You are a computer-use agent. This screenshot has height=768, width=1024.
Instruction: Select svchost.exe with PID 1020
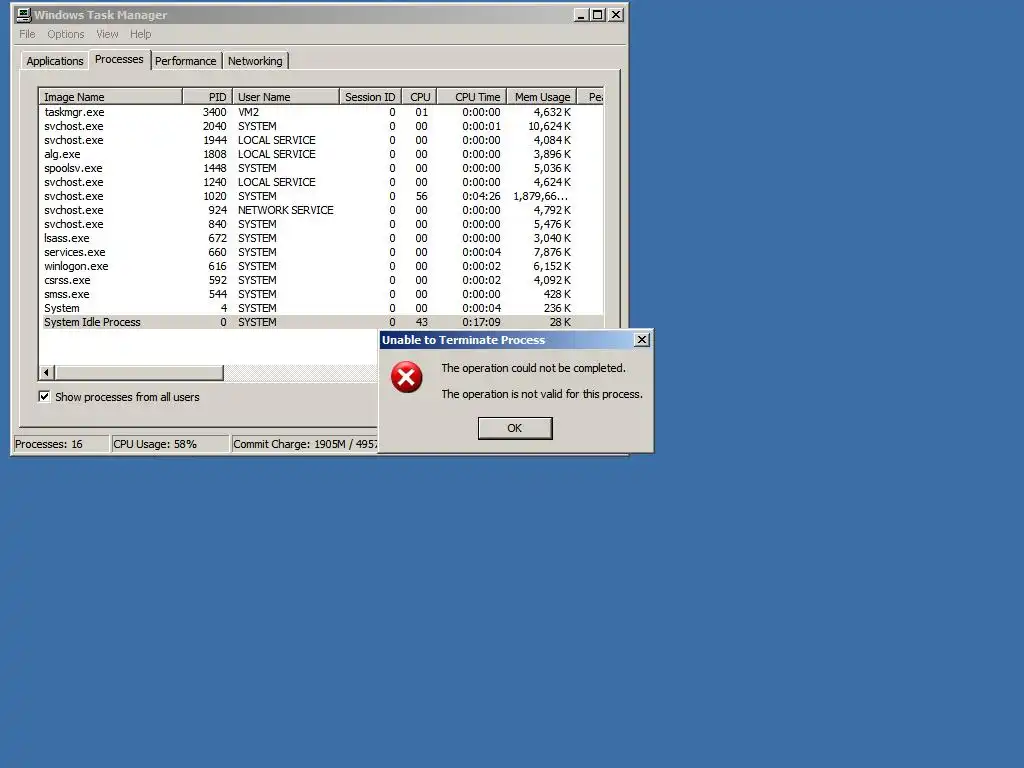[x=321, y=196]
